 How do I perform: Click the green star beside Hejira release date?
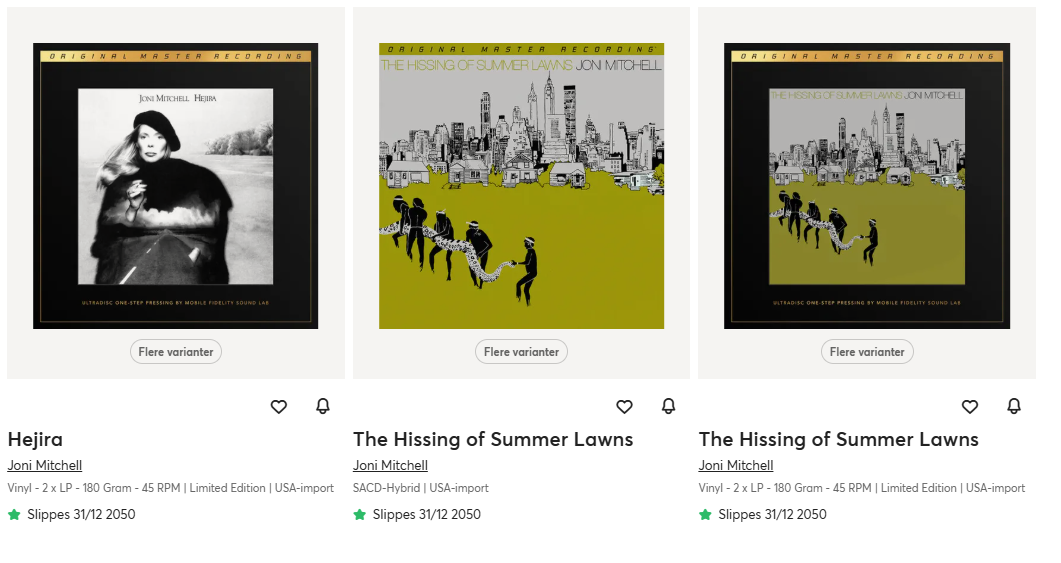14,515
